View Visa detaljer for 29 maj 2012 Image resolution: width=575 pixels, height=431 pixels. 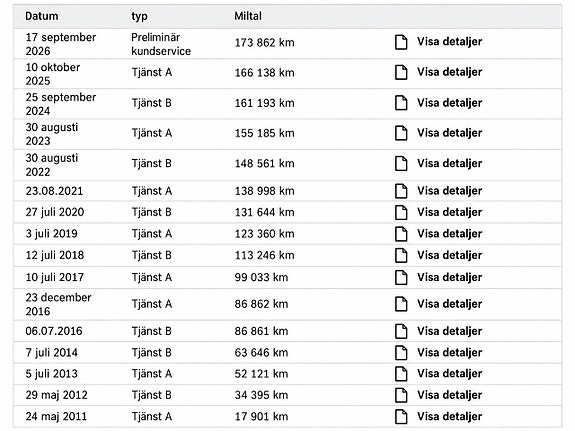pyautogui.click(x=449, y=395)
